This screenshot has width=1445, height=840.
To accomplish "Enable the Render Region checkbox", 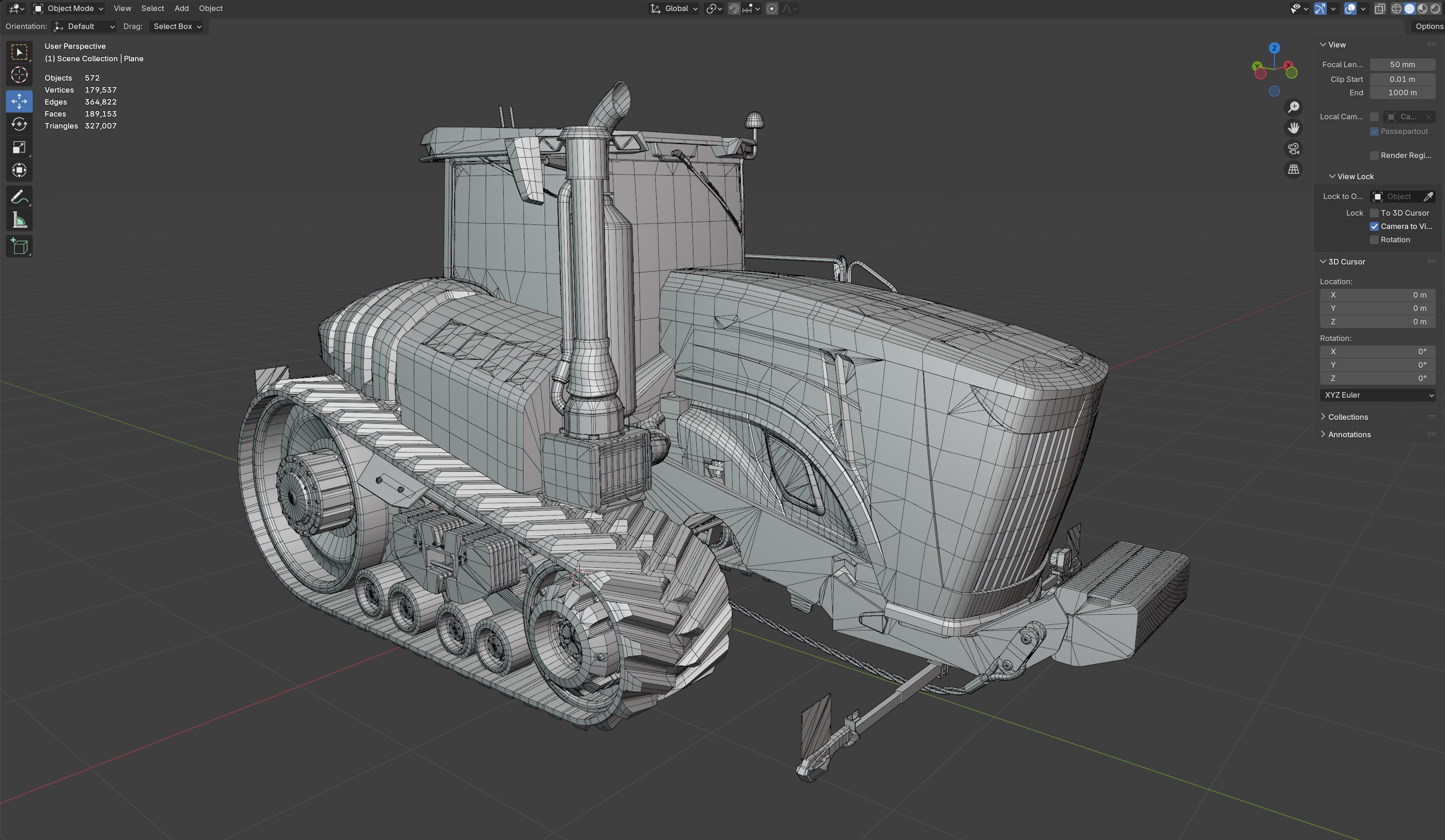I will (x=1375, y=155).
